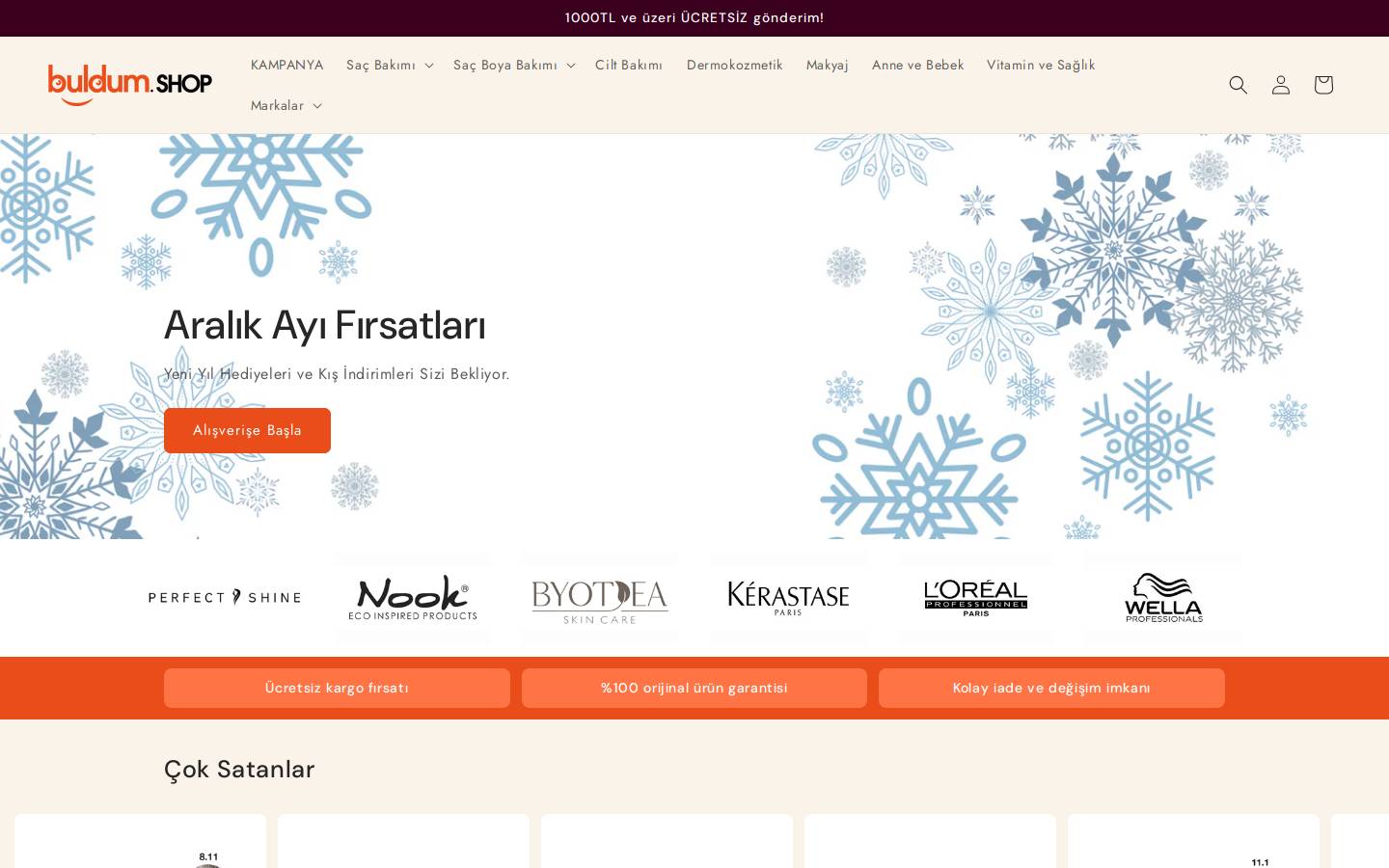The image size is (1389, 868).
Task: Open the Dermokozmetik menu item
Action: click(735, 65)
